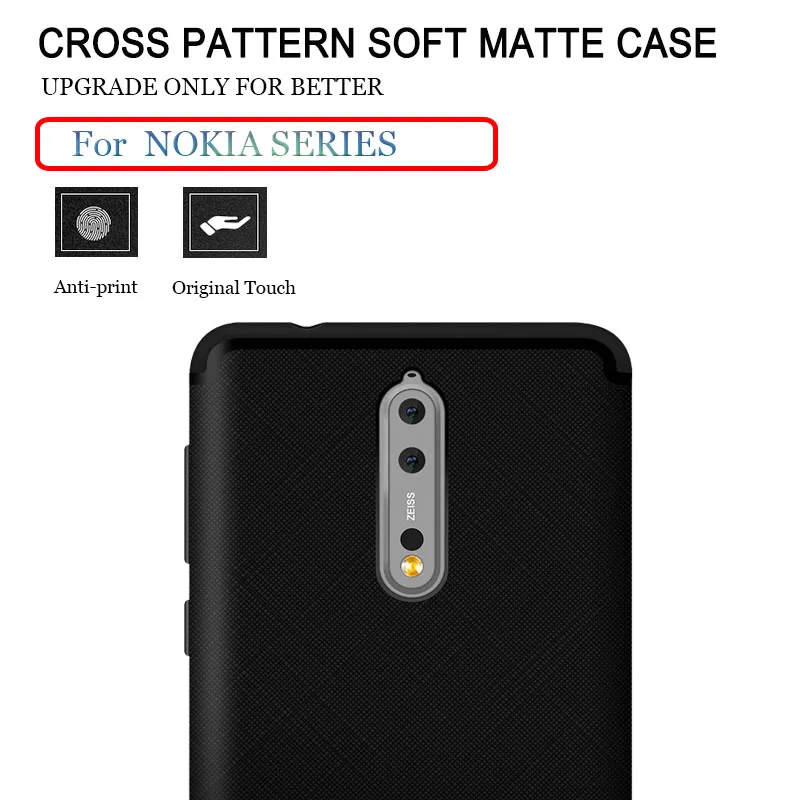Viewport: 800px width, 800px height.
Task: Click the lower side button on case
Action: [187, 628]
